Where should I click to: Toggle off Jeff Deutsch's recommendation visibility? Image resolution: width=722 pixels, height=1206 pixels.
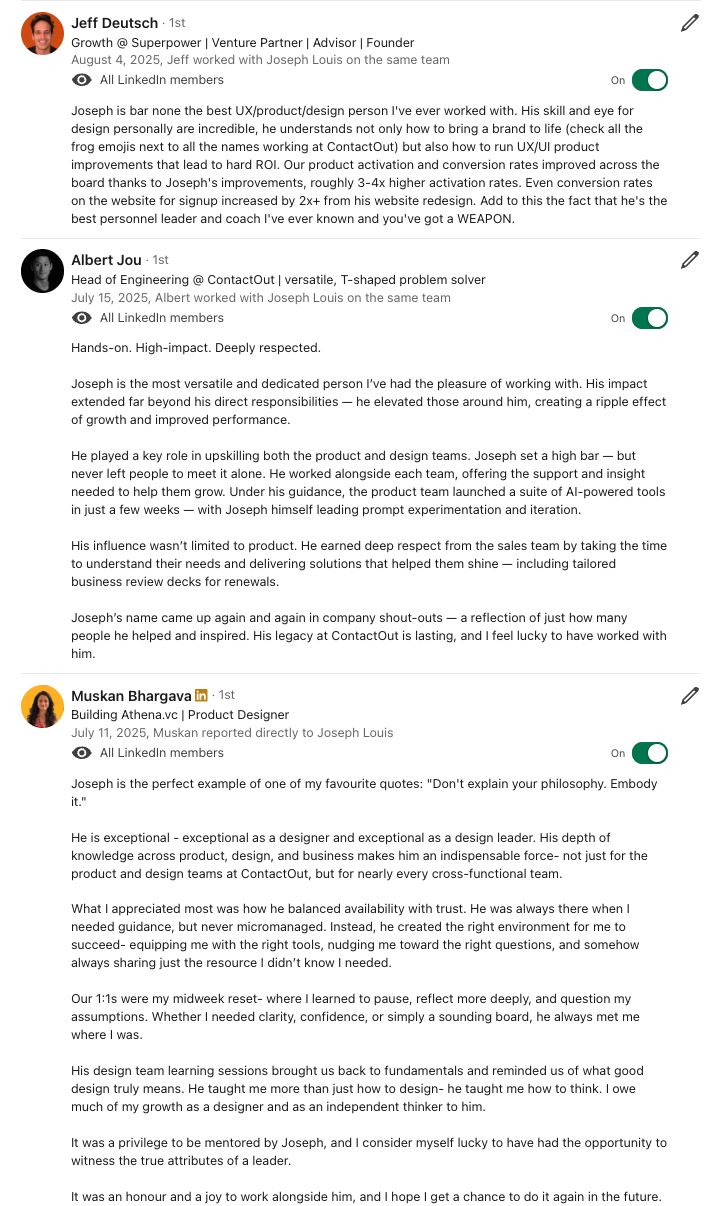(649, 80)
